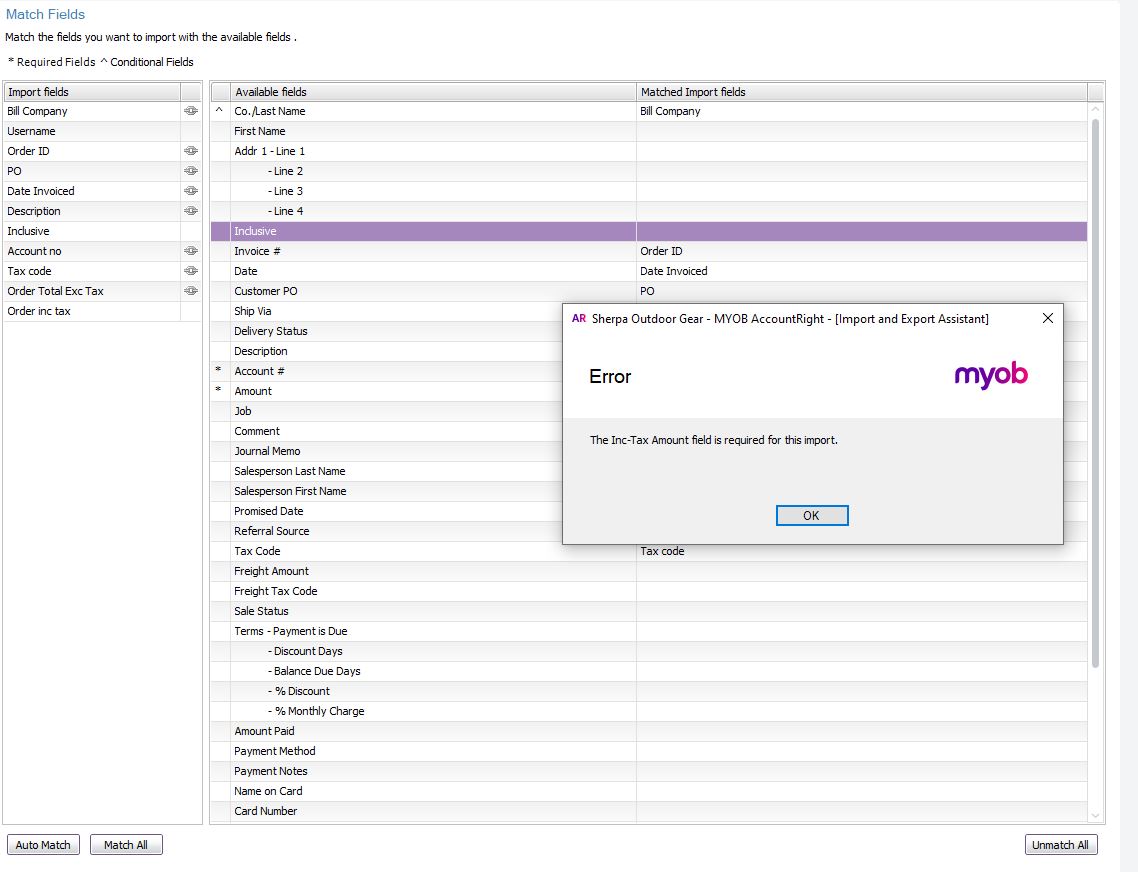The image size is (1138, 872).
Task: Select the Account # required field
Action: pyautogui.click(x=396, y=370)
